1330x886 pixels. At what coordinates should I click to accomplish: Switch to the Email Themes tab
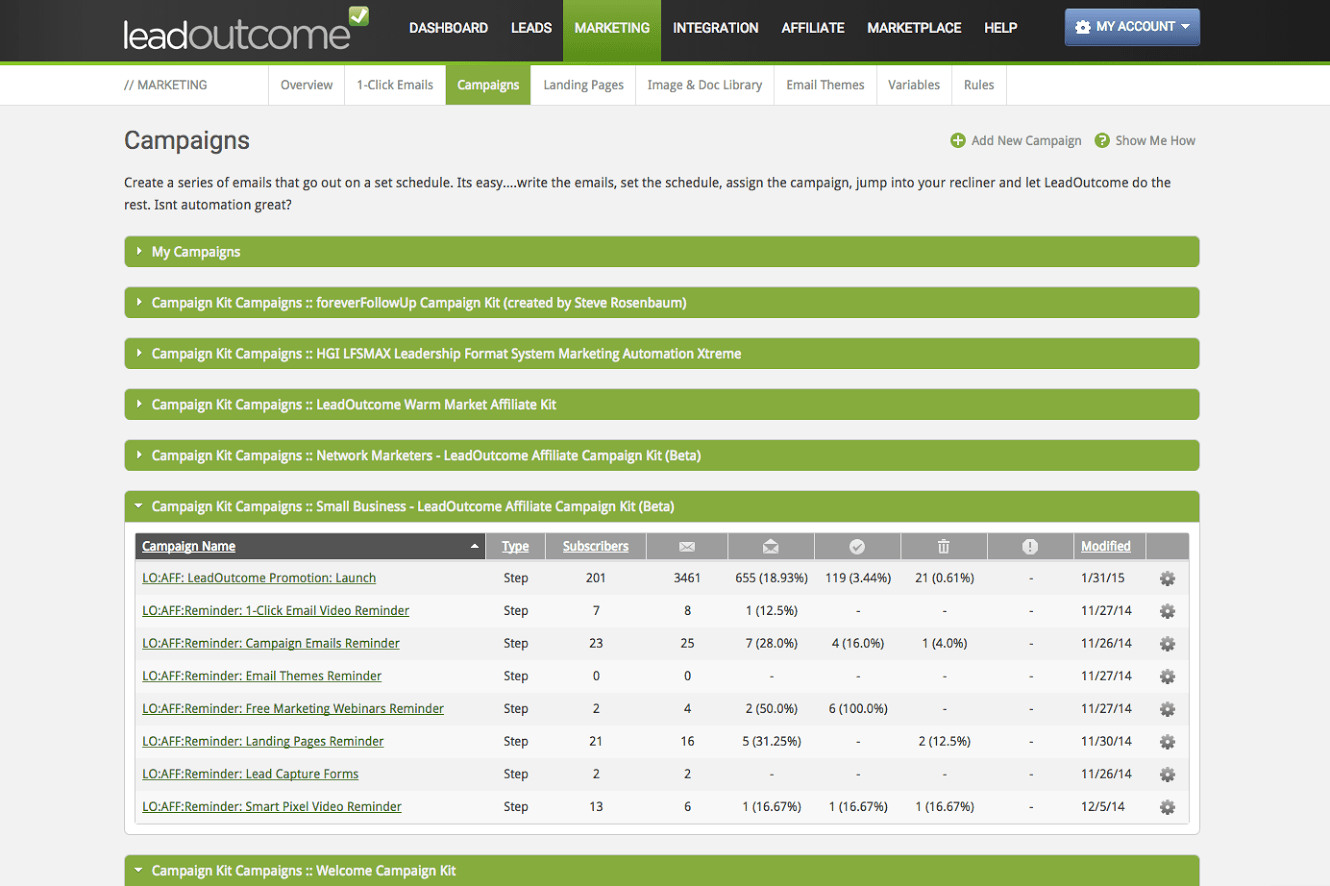click(x=825, y=85)
